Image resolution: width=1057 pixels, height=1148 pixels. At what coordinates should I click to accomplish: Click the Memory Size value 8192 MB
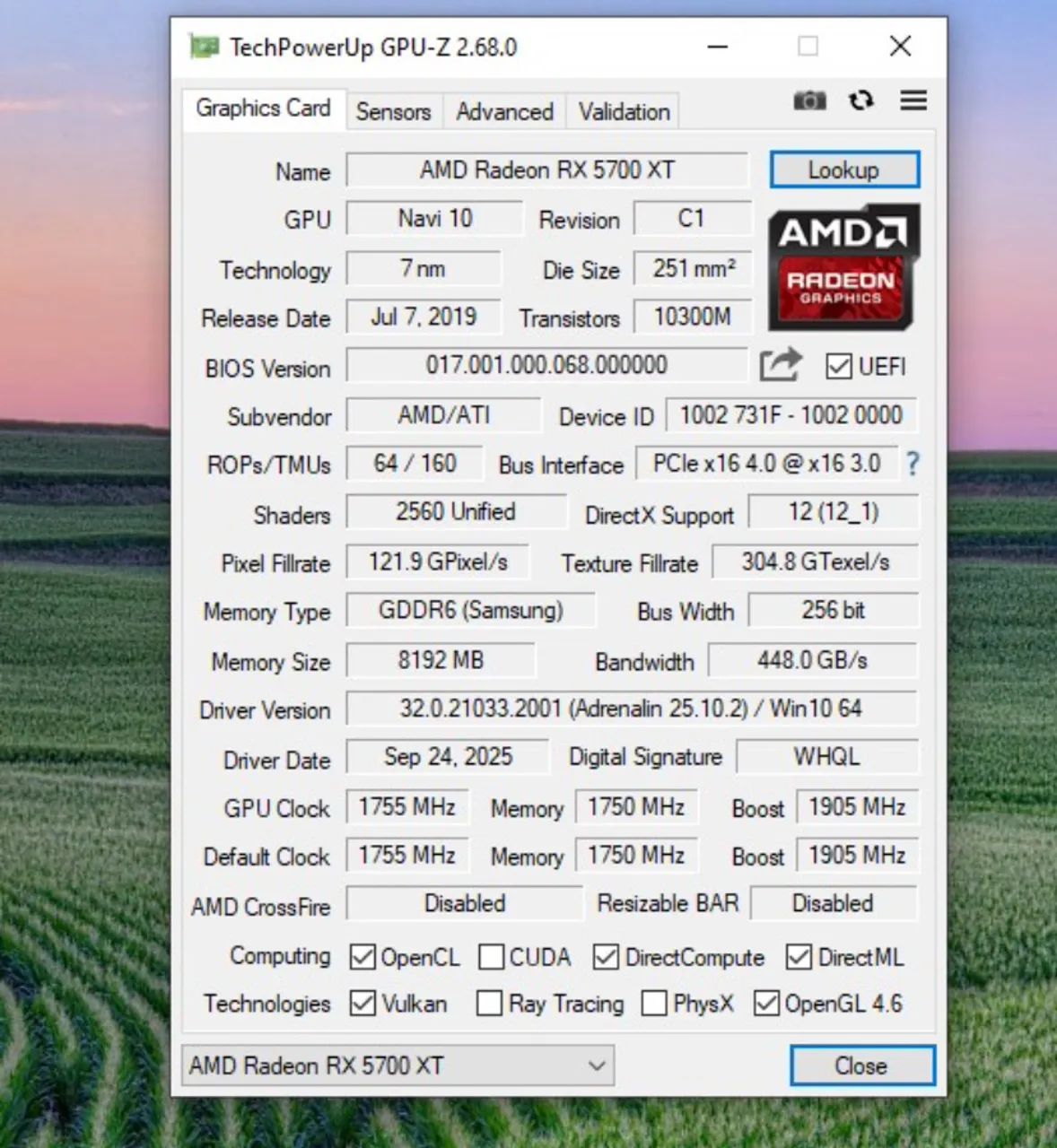(441, 661)
